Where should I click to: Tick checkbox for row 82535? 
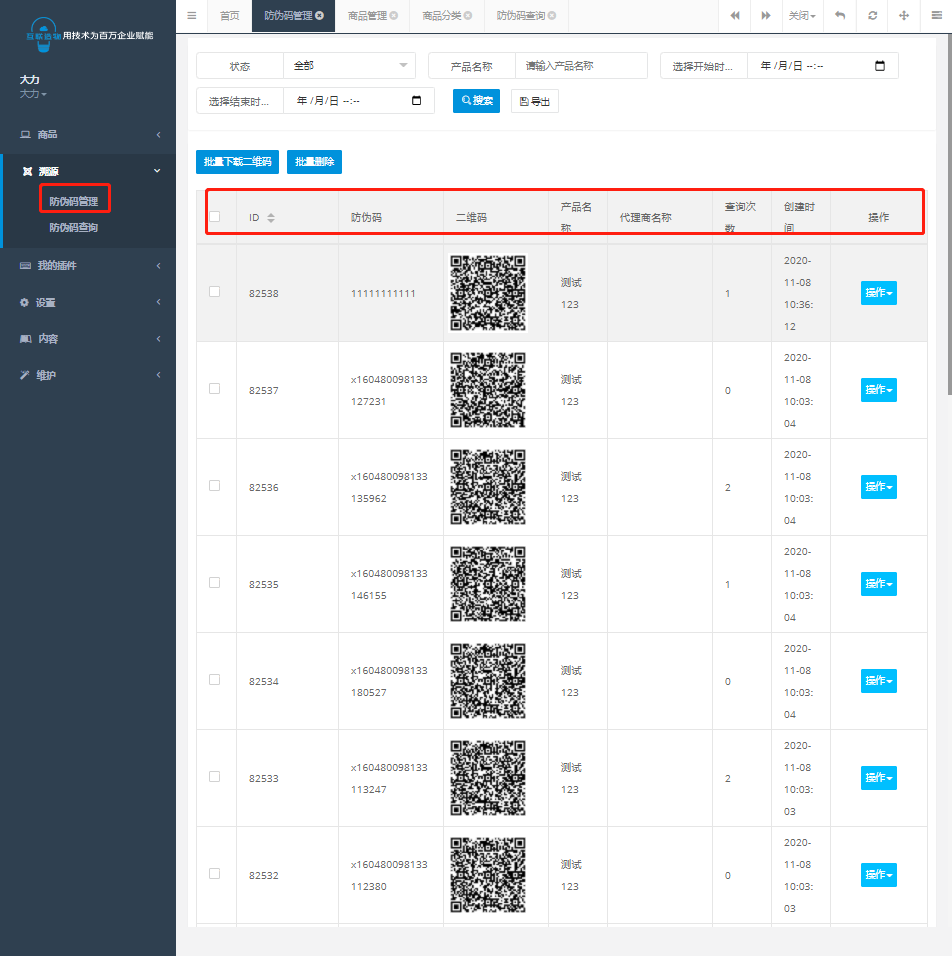point(215,582)
